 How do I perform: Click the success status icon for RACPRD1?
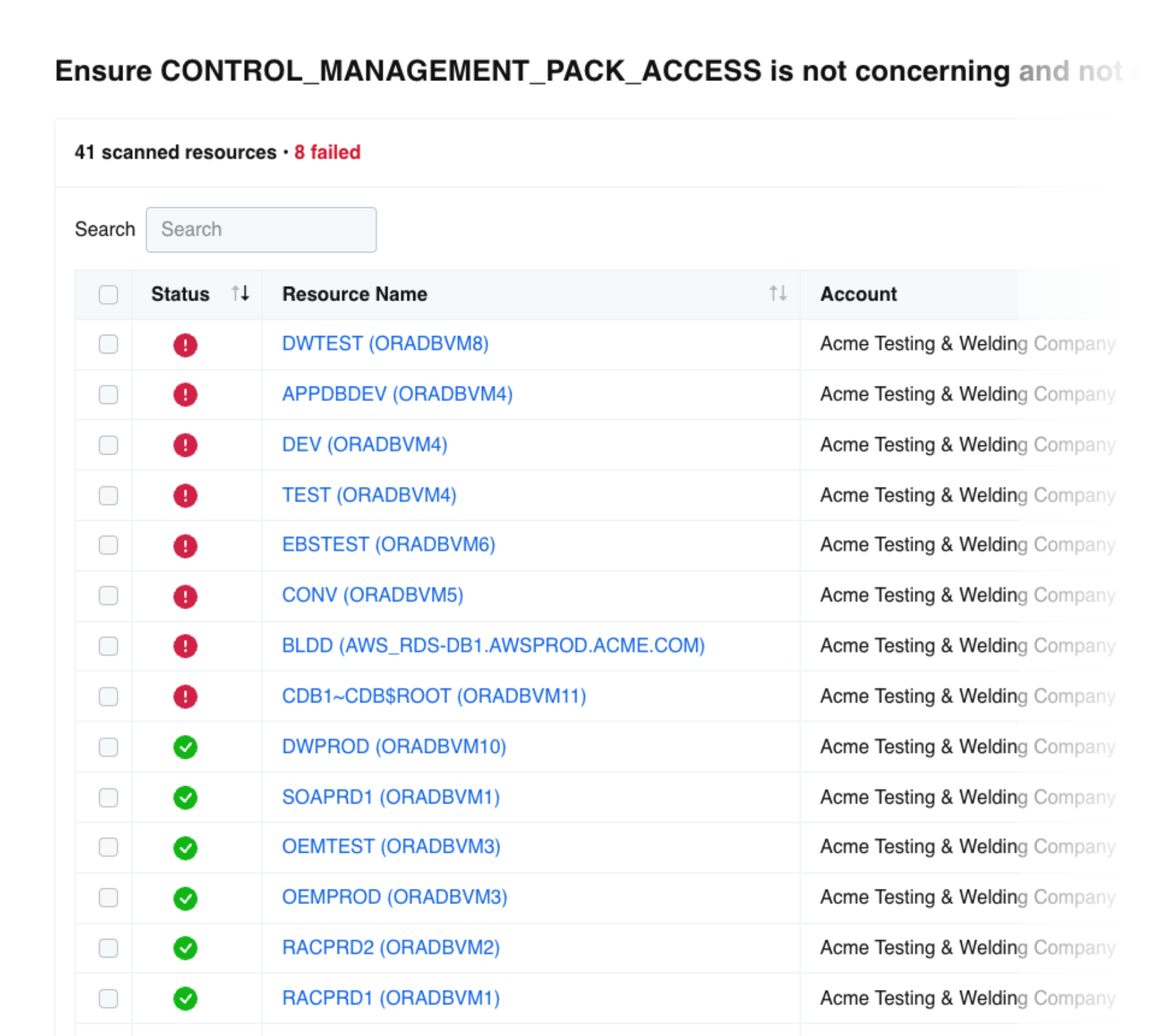pyautogui.click(x=186, y=998)
